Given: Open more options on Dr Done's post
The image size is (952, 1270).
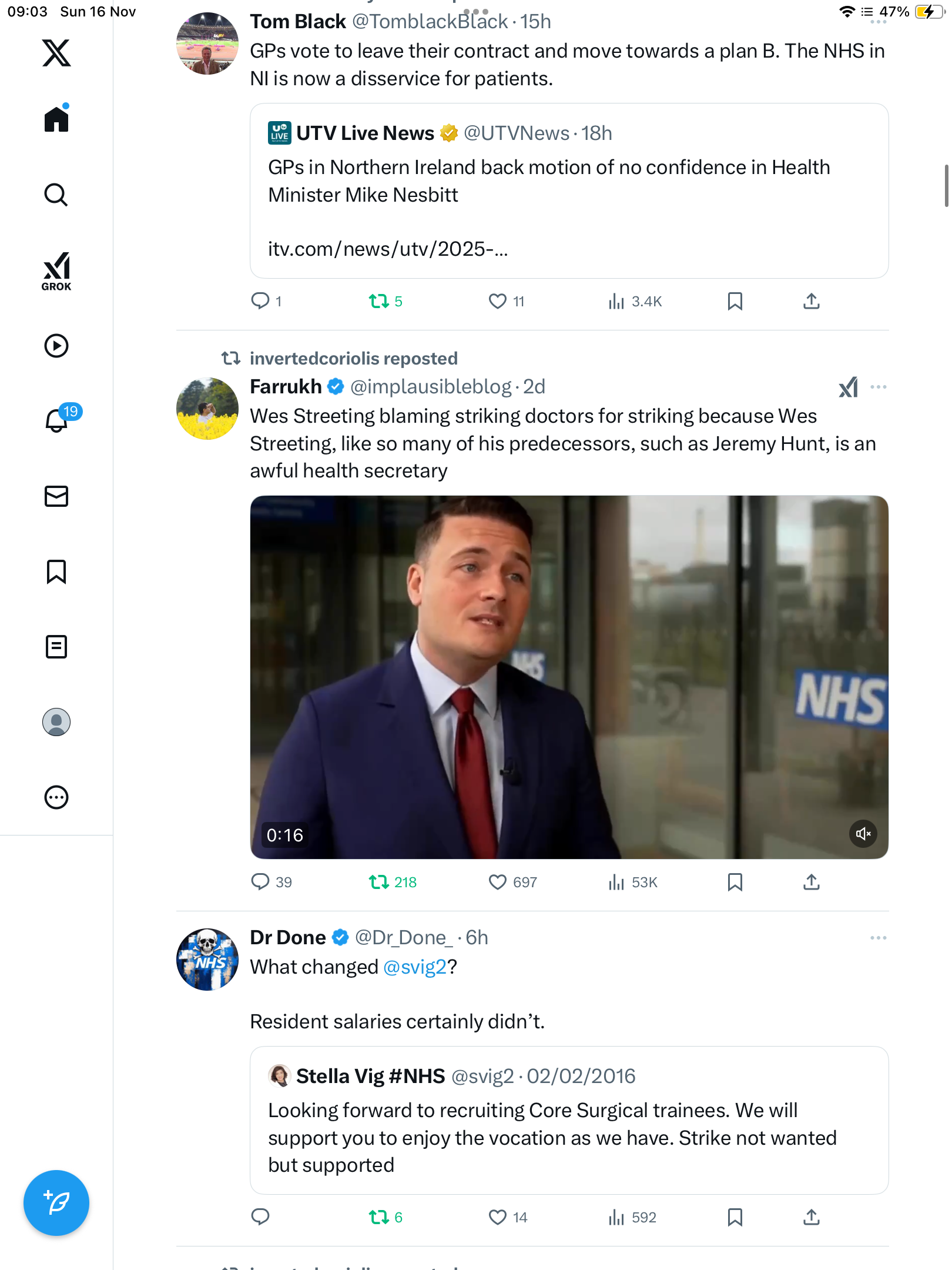Looking at the screenshot, I should click(x=878, y=938).
